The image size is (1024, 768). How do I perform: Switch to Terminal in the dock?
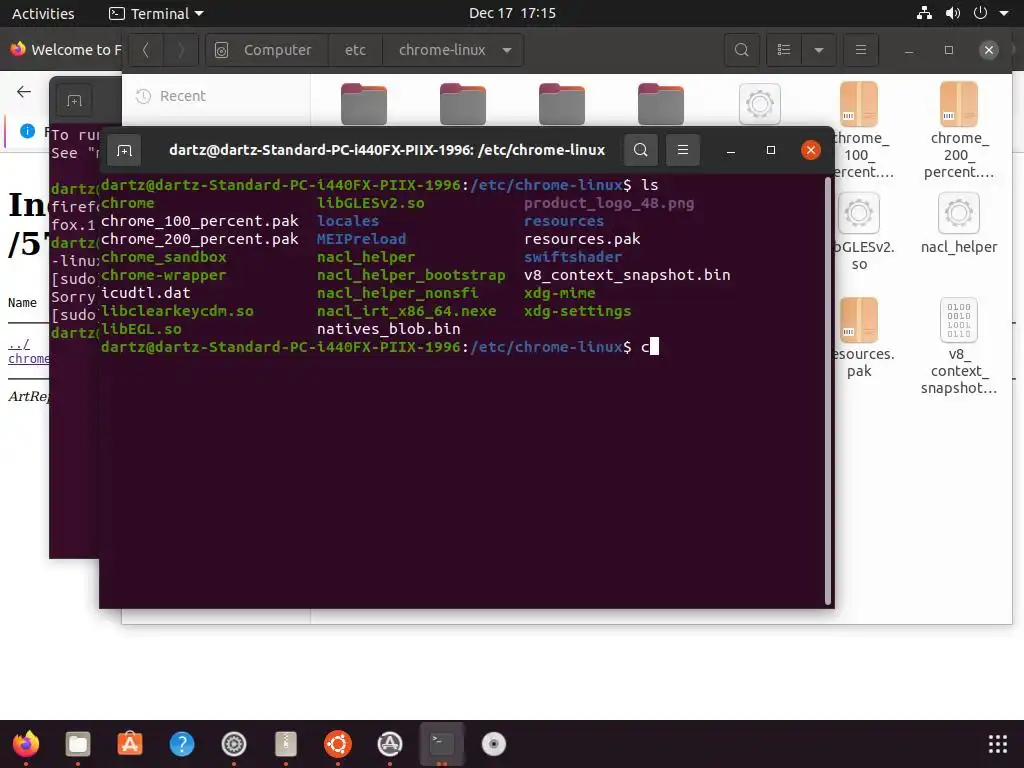point(441,744)
